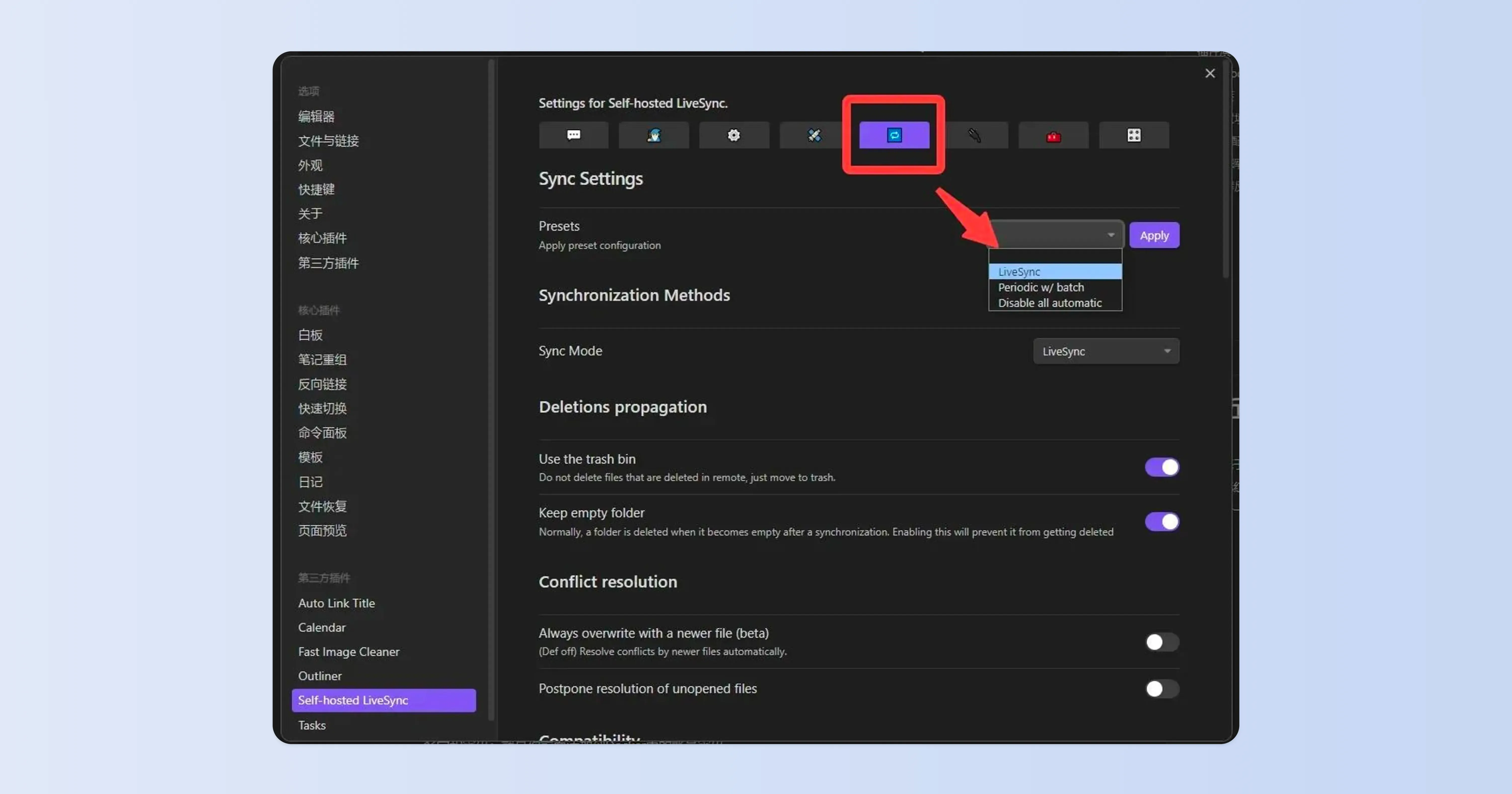Image resolution: width=1512 pixels, height=794 pixels.
Task: Open the speech bubble change-log tab
Action: point(573,135)
